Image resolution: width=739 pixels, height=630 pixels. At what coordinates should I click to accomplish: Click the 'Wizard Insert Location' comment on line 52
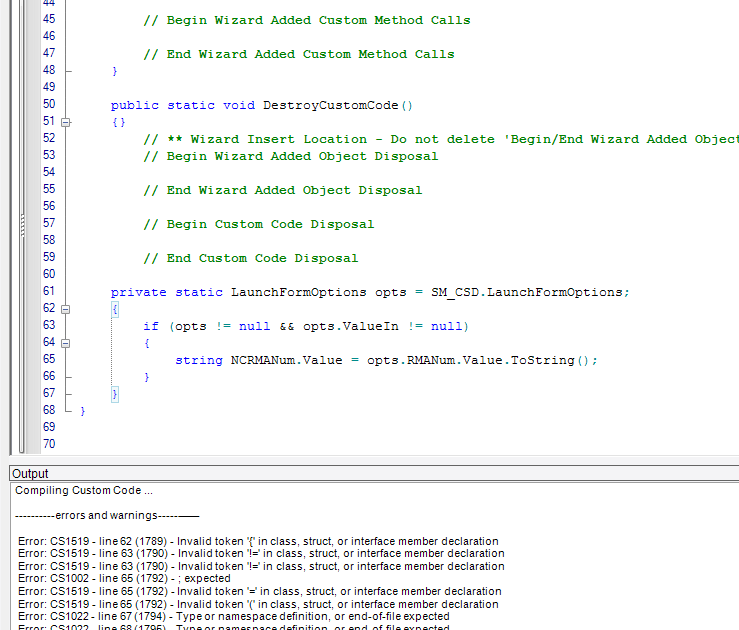coord(441,139)
